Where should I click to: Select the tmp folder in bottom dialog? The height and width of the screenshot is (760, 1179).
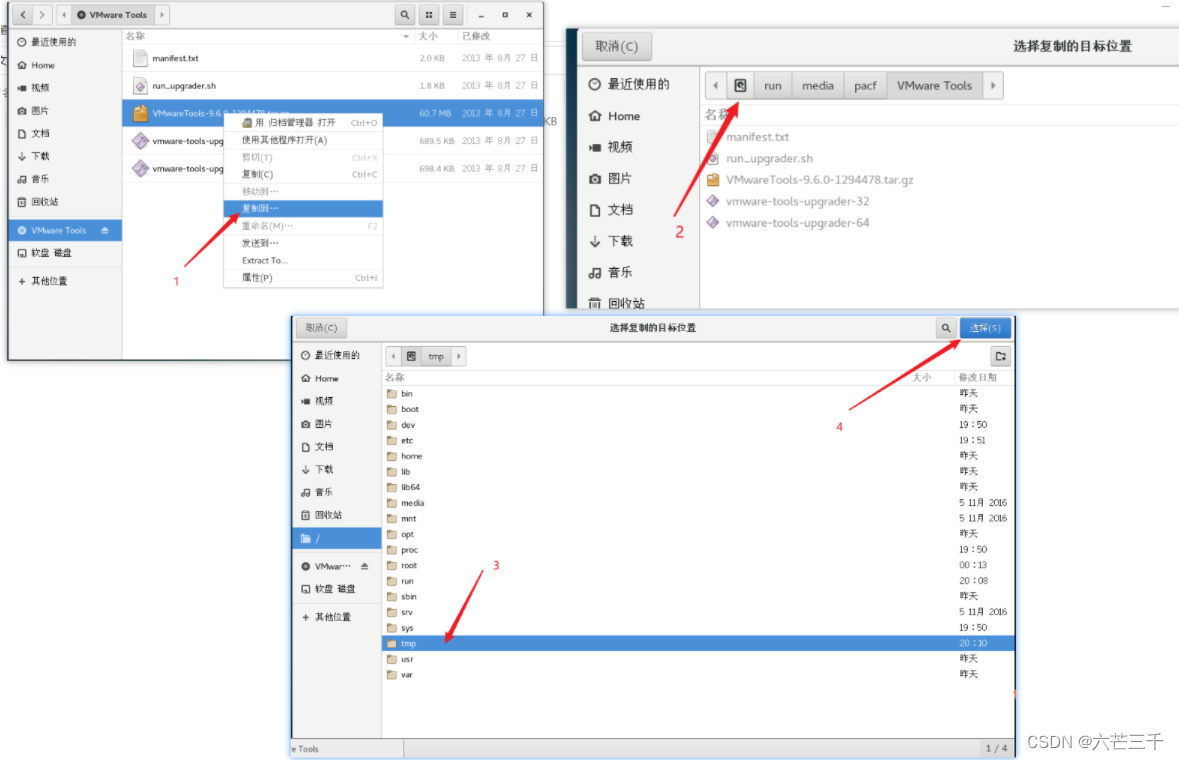[699, 643]
